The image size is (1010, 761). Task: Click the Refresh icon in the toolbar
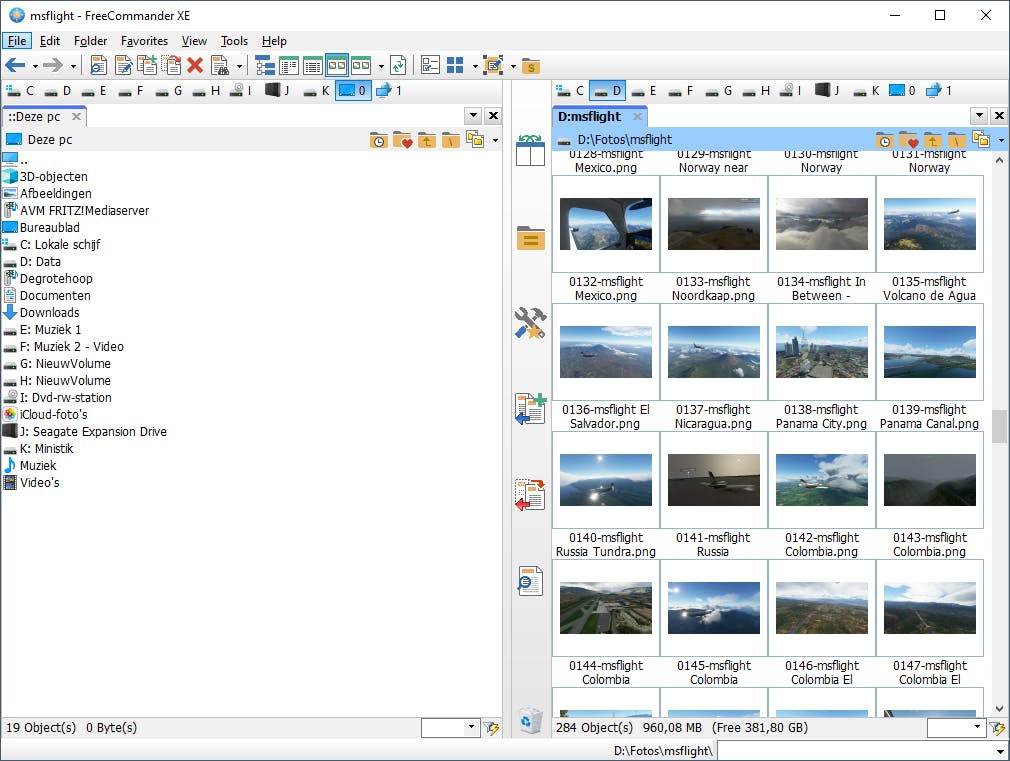tap(398, 66)
